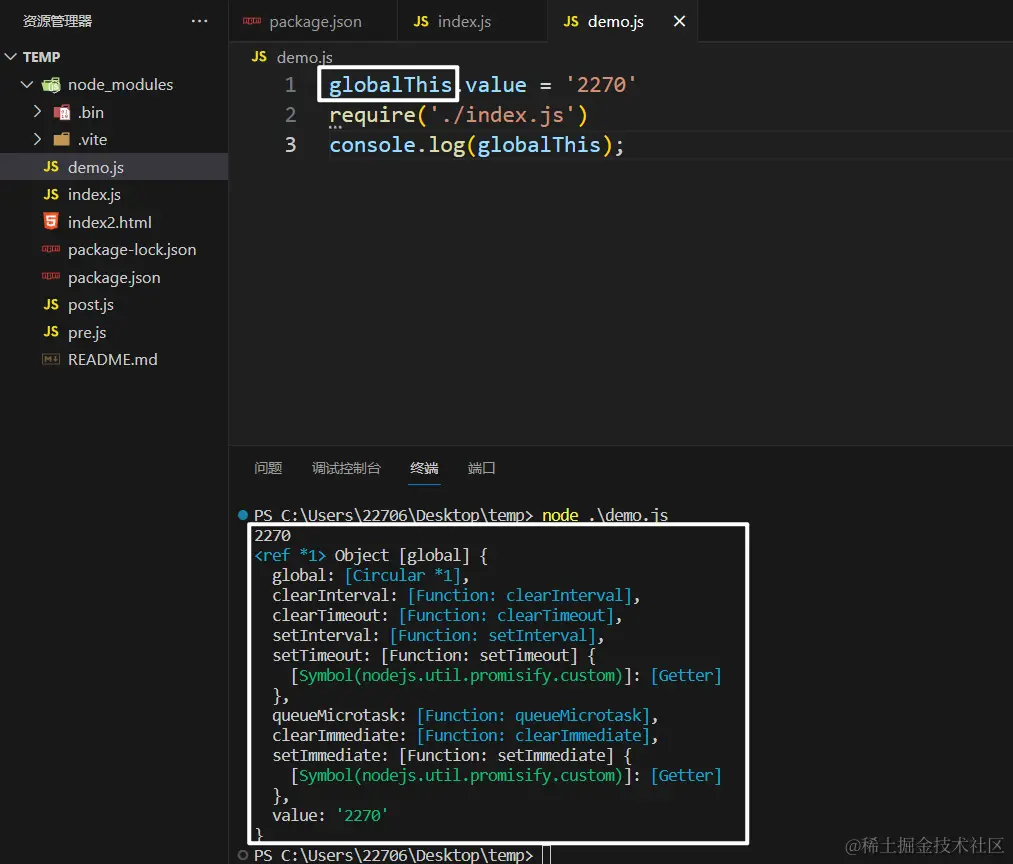Click the npm icon beside package.json in explorer
The height and width of the screenshot is (864, 1013).
51,277
